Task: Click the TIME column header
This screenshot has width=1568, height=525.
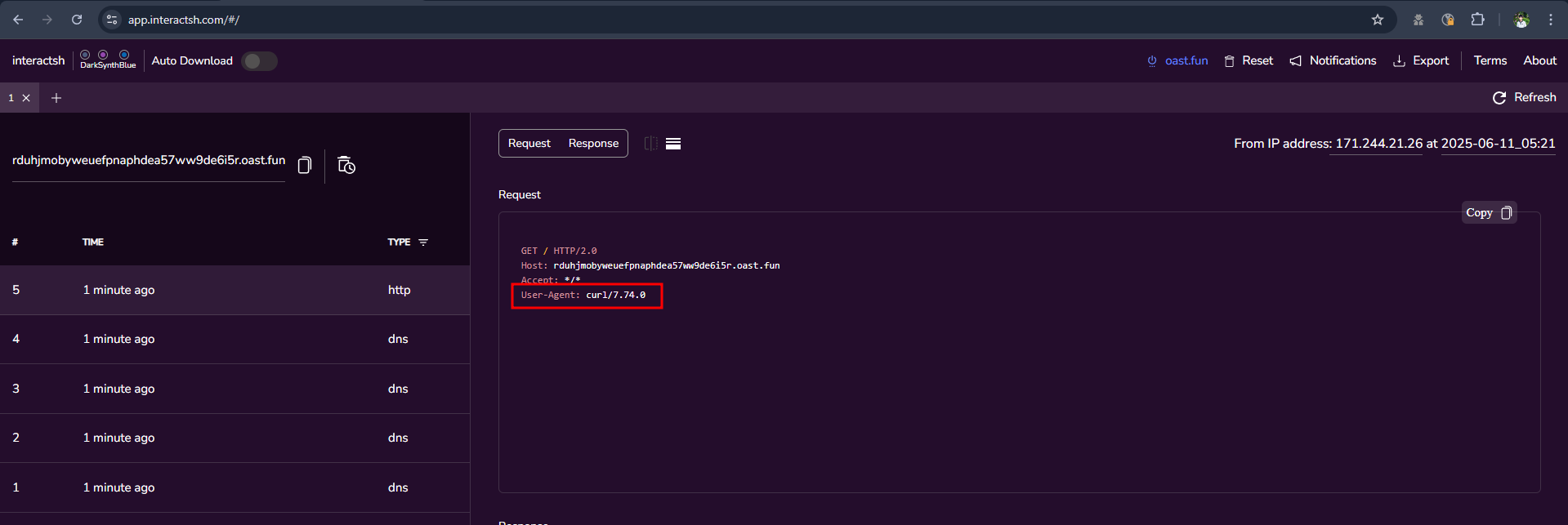Action: click(x=93, y=242)
